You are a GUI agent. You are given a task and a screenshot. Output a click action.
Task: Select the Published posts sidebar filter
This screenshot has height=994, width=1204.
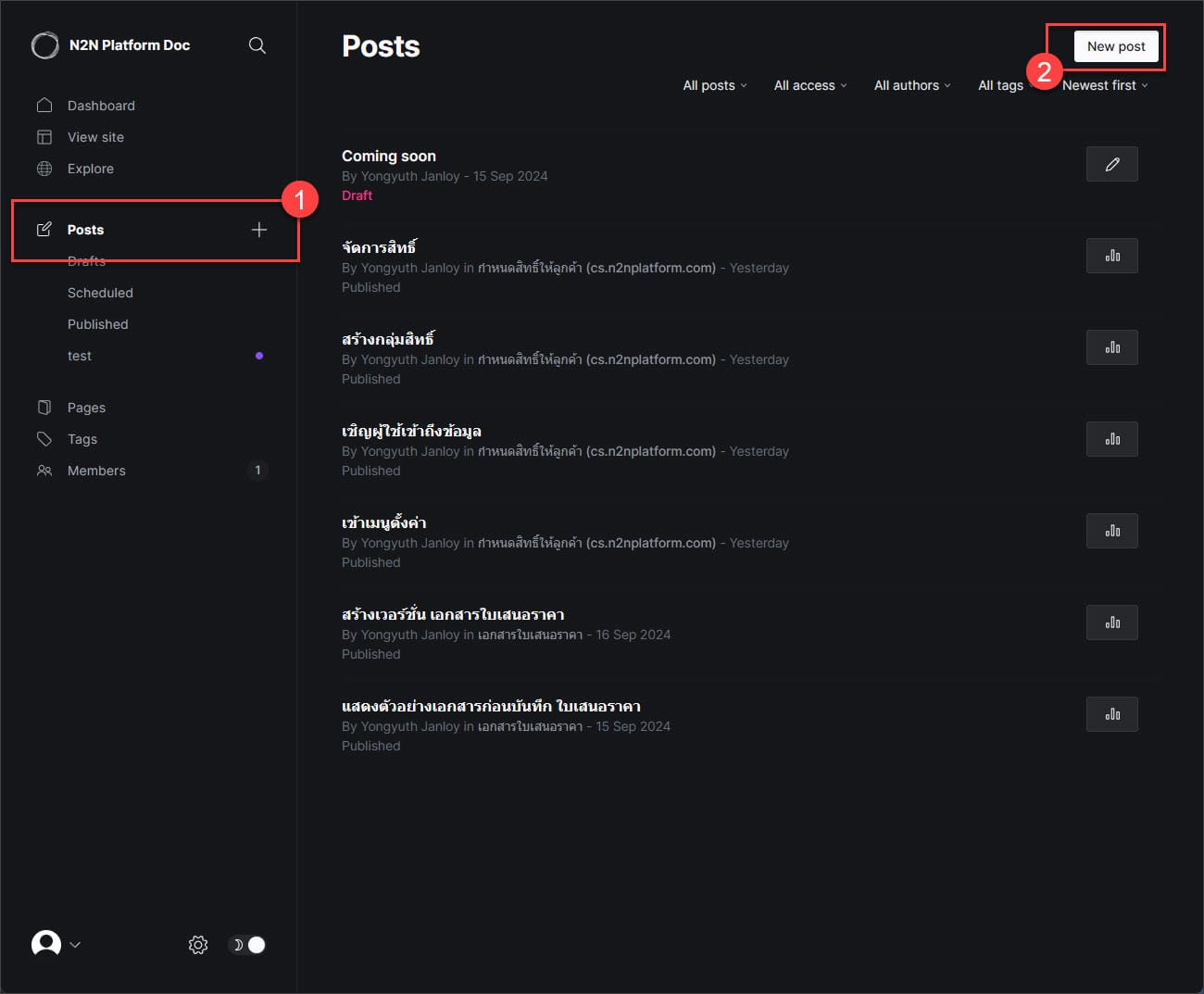click(98, 324)
